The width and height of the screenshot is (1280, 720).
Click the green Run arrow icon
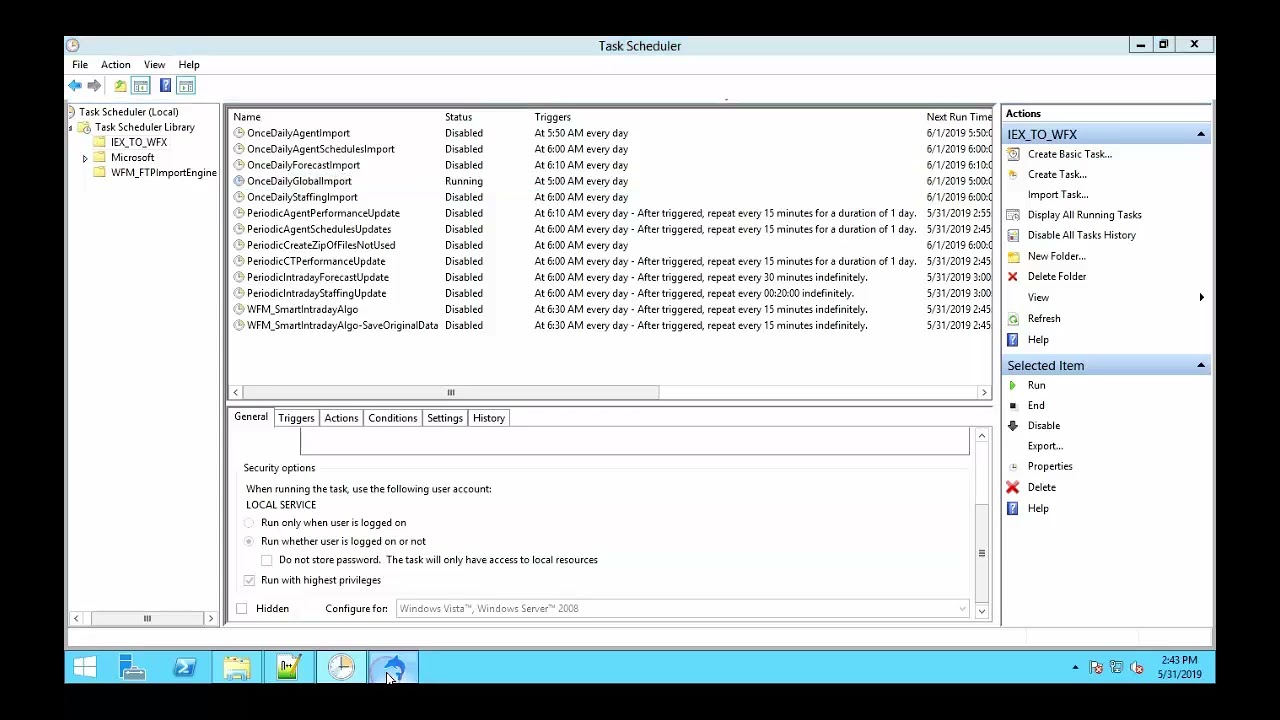[1013, 385]
